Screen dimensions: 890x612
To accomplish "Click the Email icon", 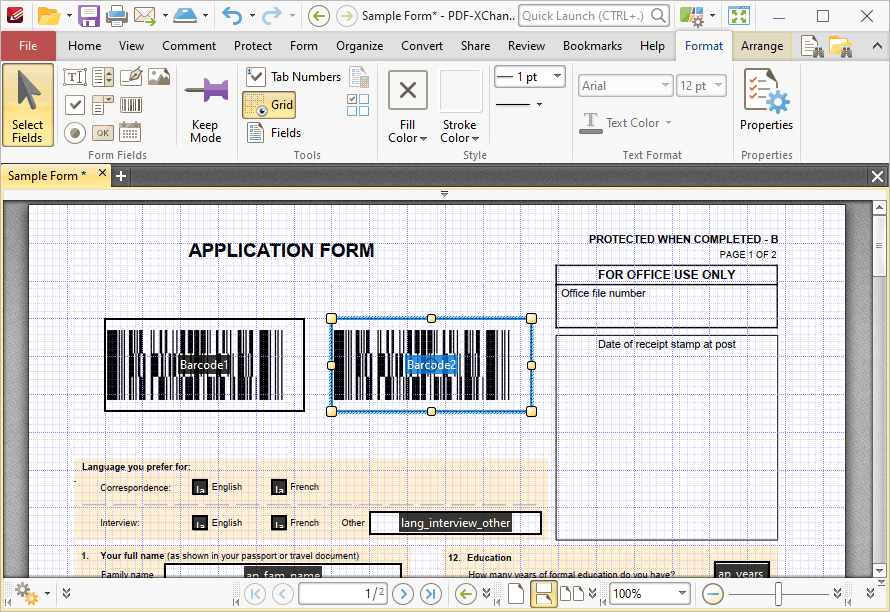I will click(x=145, y=16).
